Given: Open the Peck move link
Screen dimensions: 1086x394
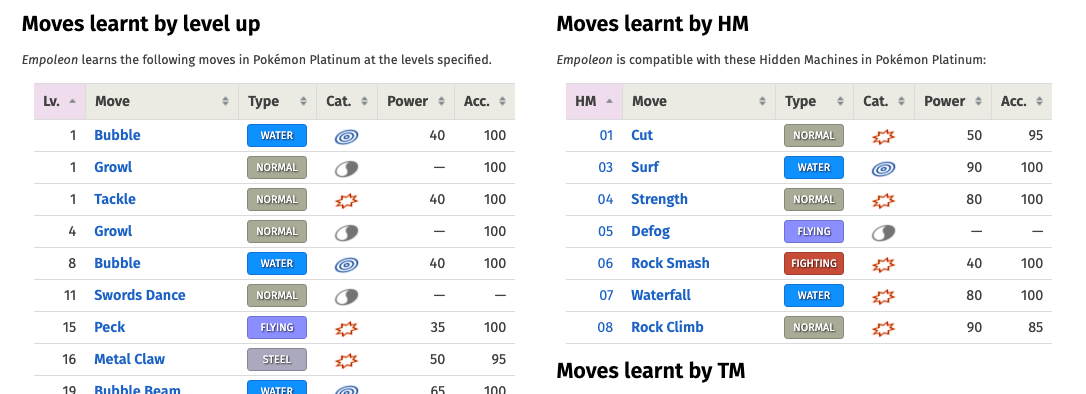Looking at the screenshot, I should [109, 327].
